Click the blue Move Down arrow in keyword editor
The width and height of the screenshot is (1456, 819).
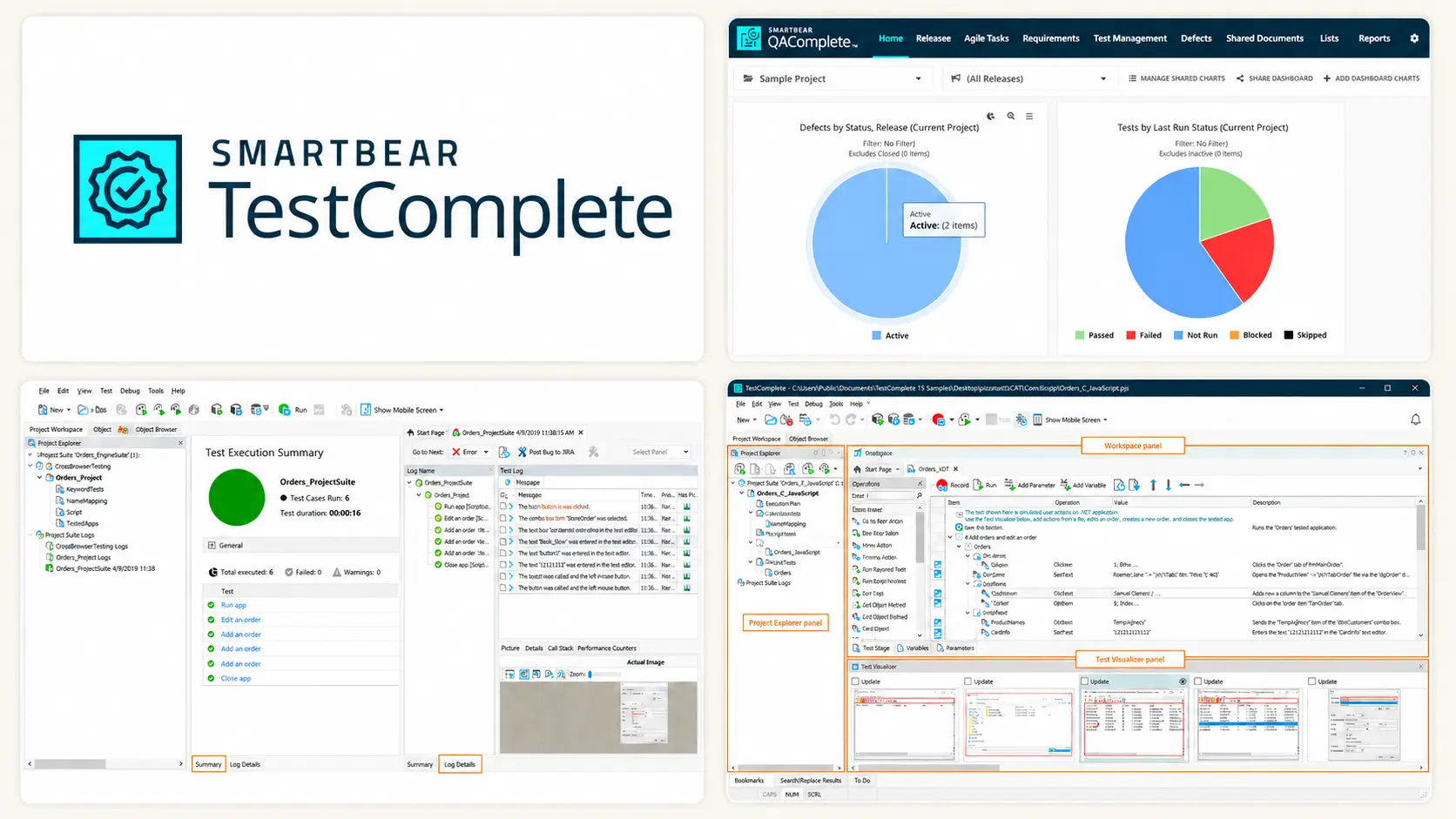tap(1169, 485)
